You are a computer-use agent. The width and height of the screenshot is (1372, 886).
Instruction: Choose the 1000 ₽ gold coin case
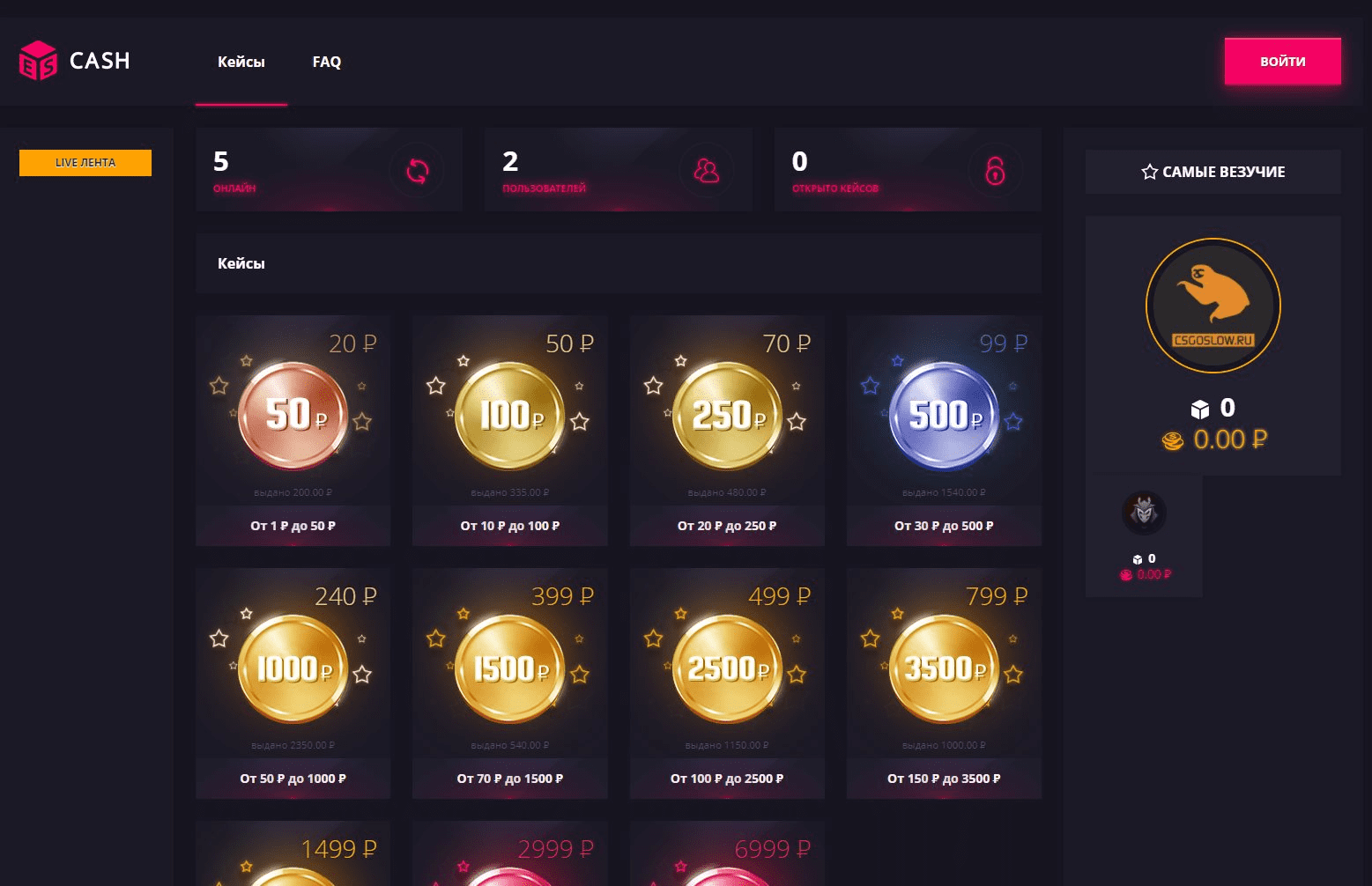tap(293, 668)
